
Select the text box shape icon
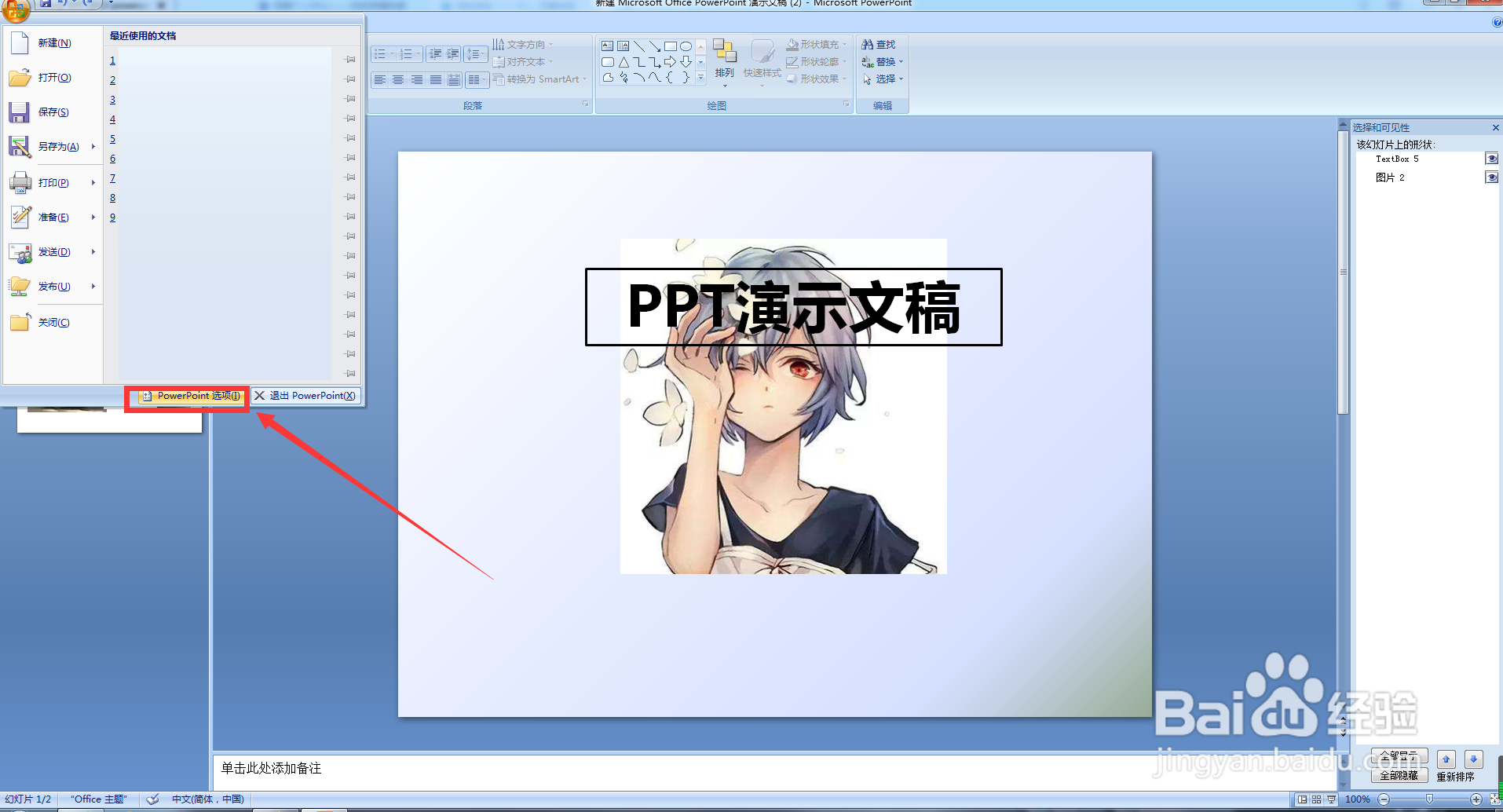coord(608,46)
